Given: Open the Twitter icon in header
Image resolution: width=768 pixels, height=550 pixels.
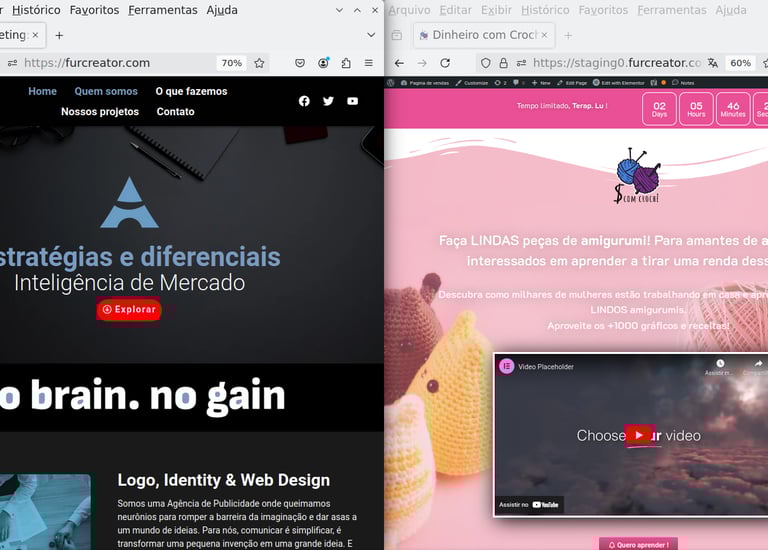Looking at the screenshot, I should point(328,101).
